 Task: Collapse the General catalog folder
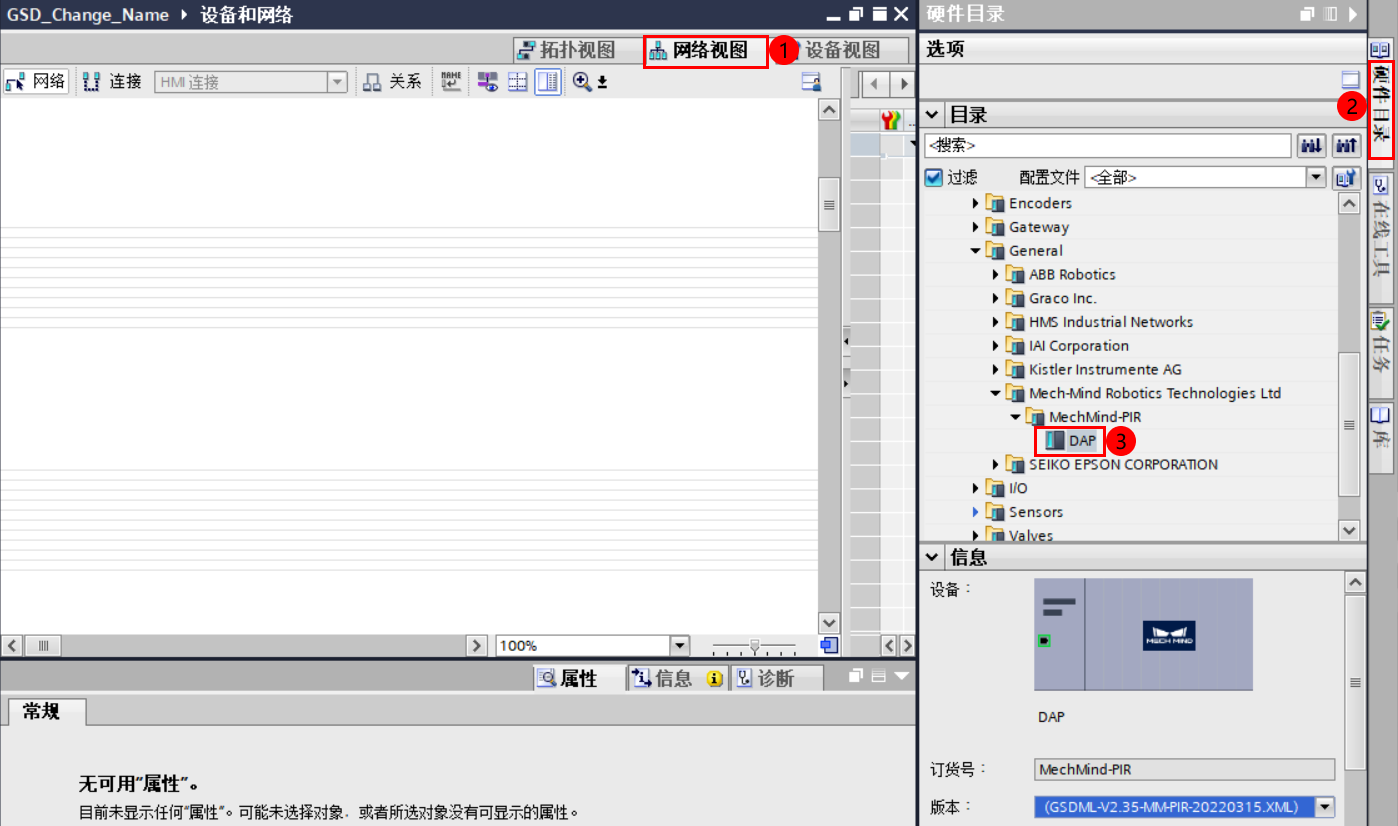click(x=976, y=250)
